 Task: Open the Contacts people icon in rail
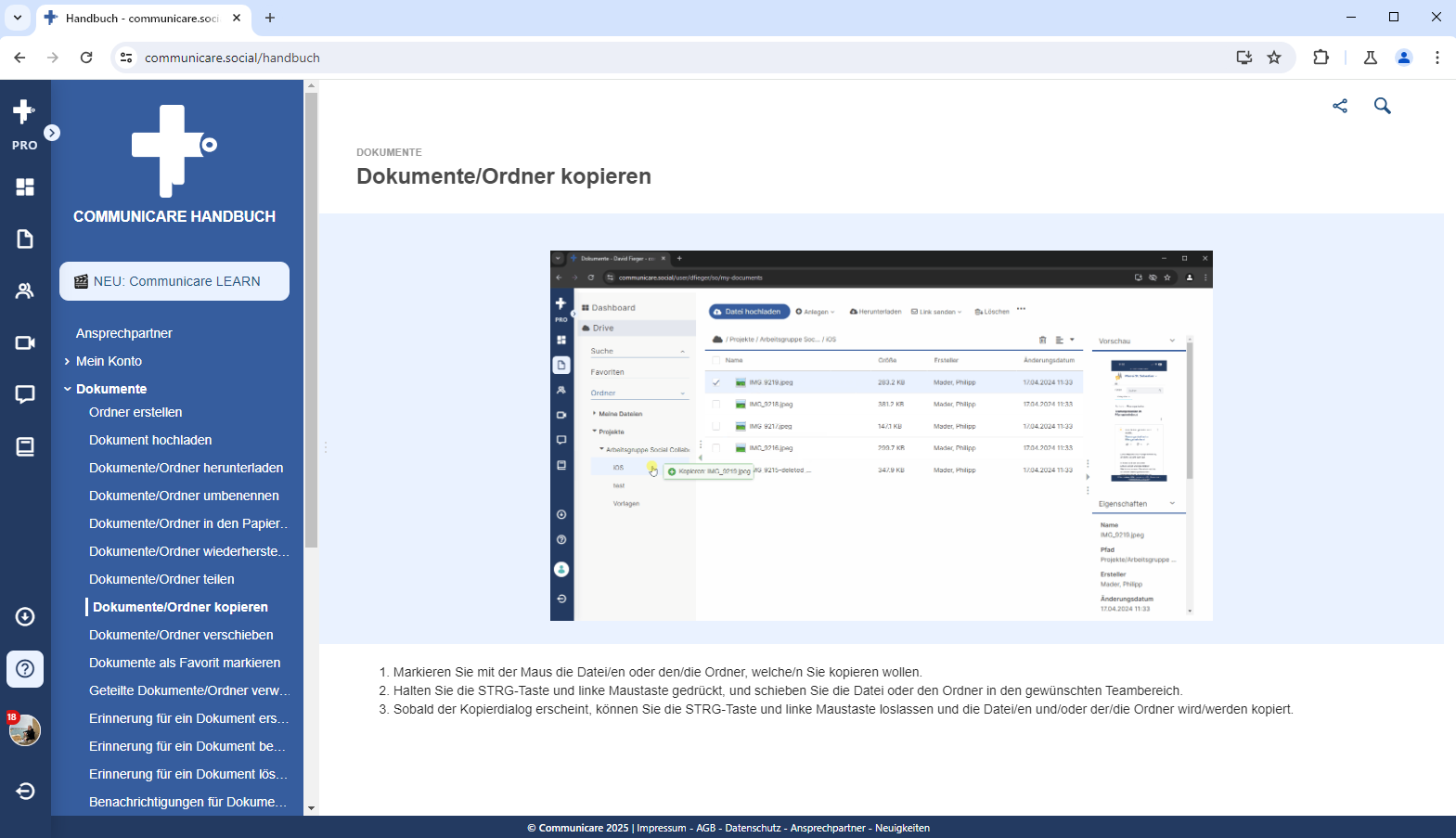click(x=25, y=291)
